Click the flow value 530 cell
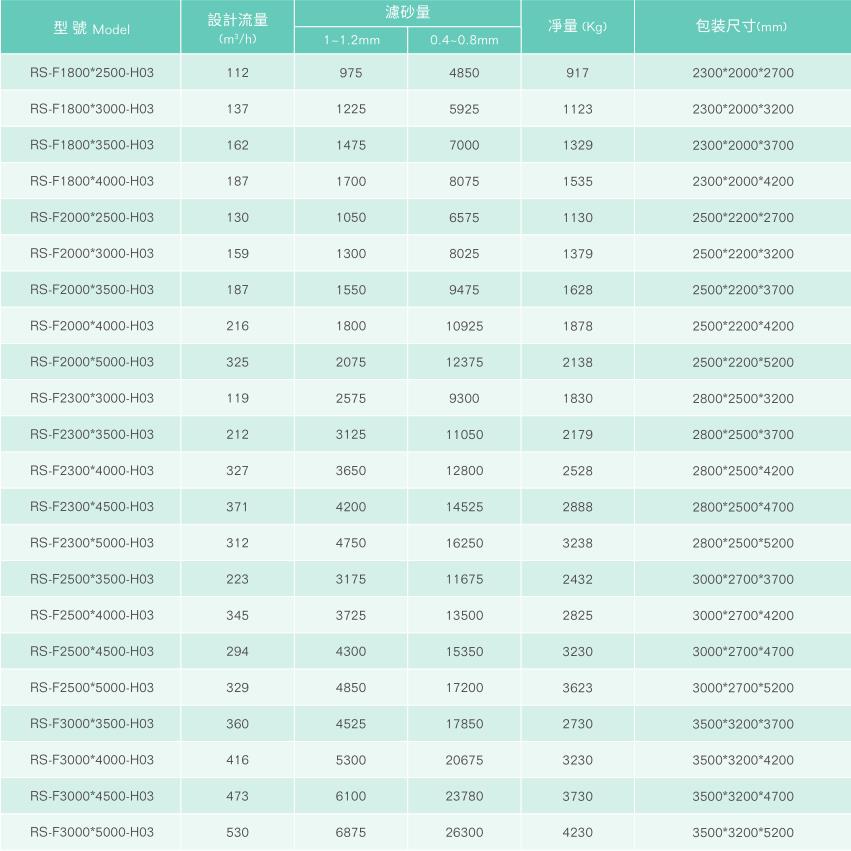The image size is (851, 851). pyautogui.click(x=238, y=832)
